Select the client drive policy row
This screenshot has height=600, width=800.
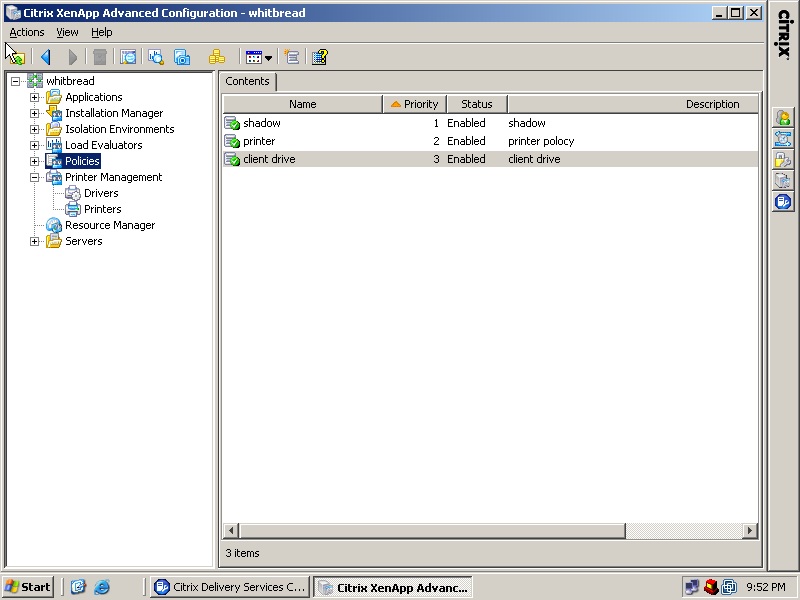point(490,159)
